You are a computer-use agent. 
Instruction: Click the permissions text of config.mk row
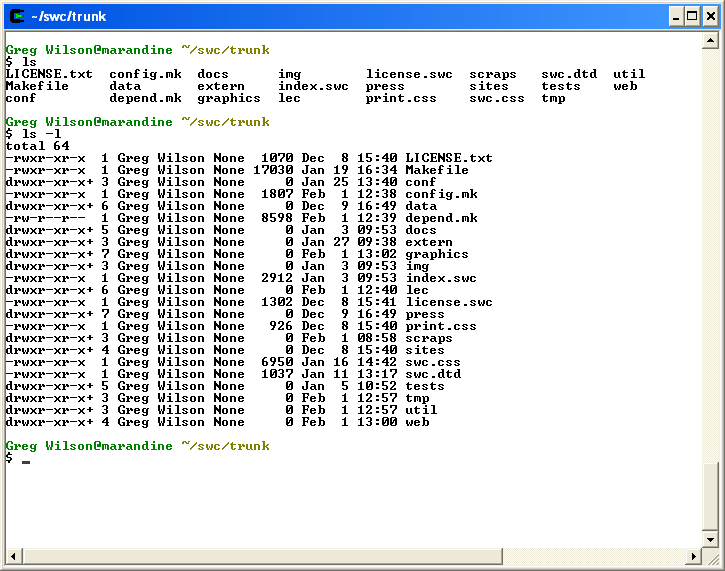pos(45,194)
